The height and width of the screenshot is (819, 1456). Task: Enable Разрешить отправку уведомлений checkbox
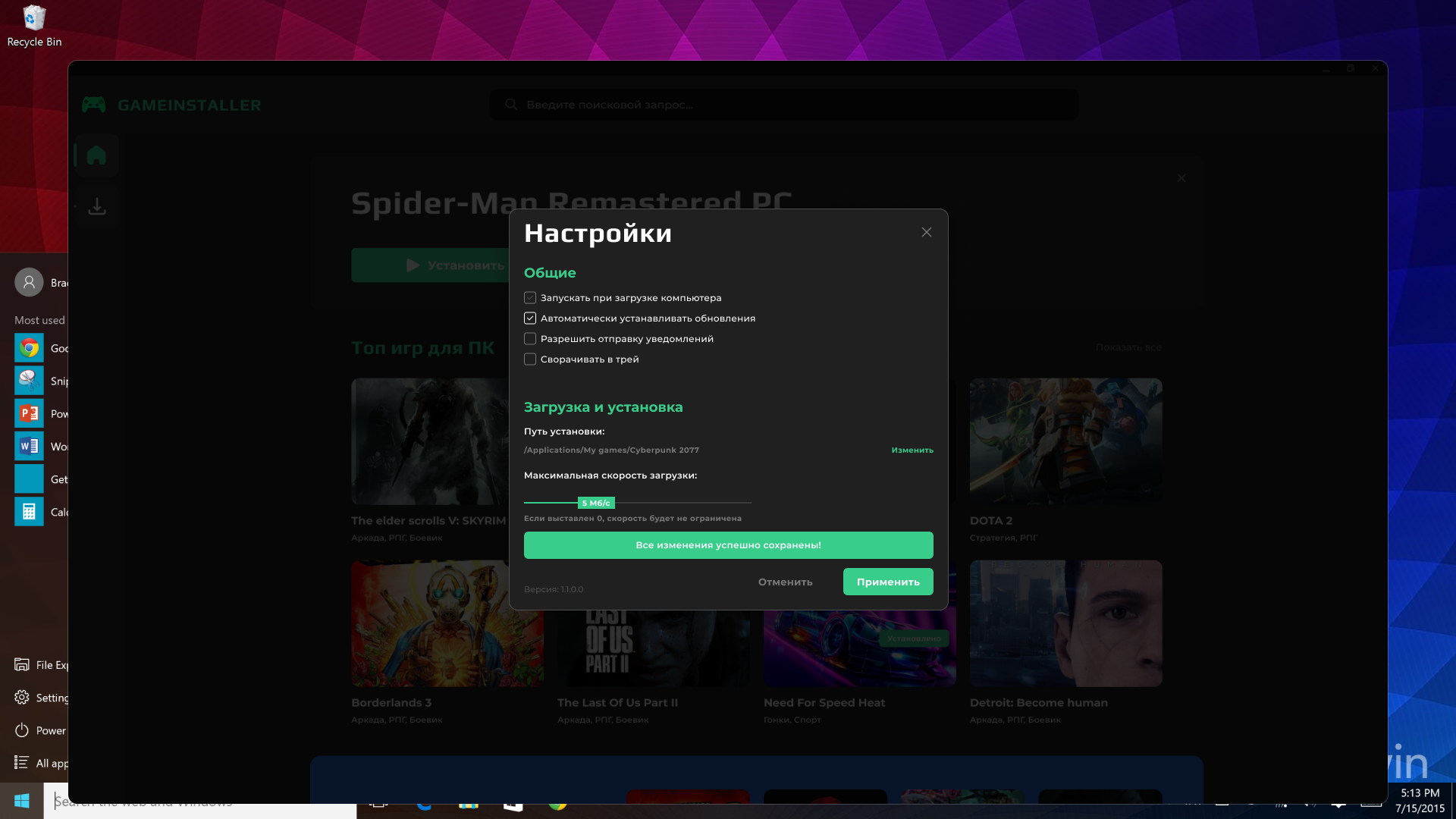(530, 339)
